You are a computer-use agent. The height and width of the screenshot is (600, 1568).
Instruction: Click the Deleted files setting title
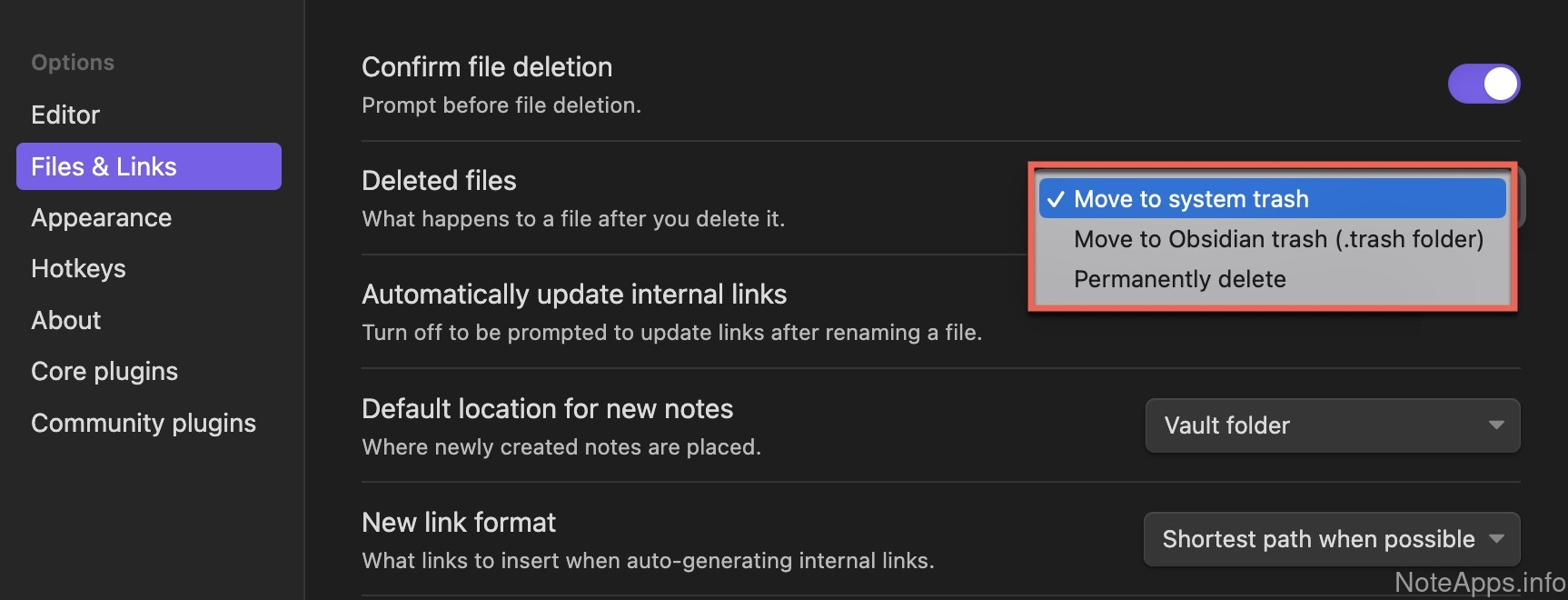pos(439,181)
